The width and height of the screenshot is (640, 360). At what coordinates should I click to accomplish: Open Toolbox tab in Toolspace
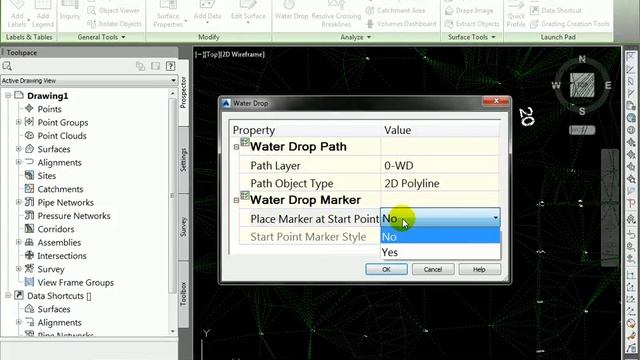tap(183, 294)
